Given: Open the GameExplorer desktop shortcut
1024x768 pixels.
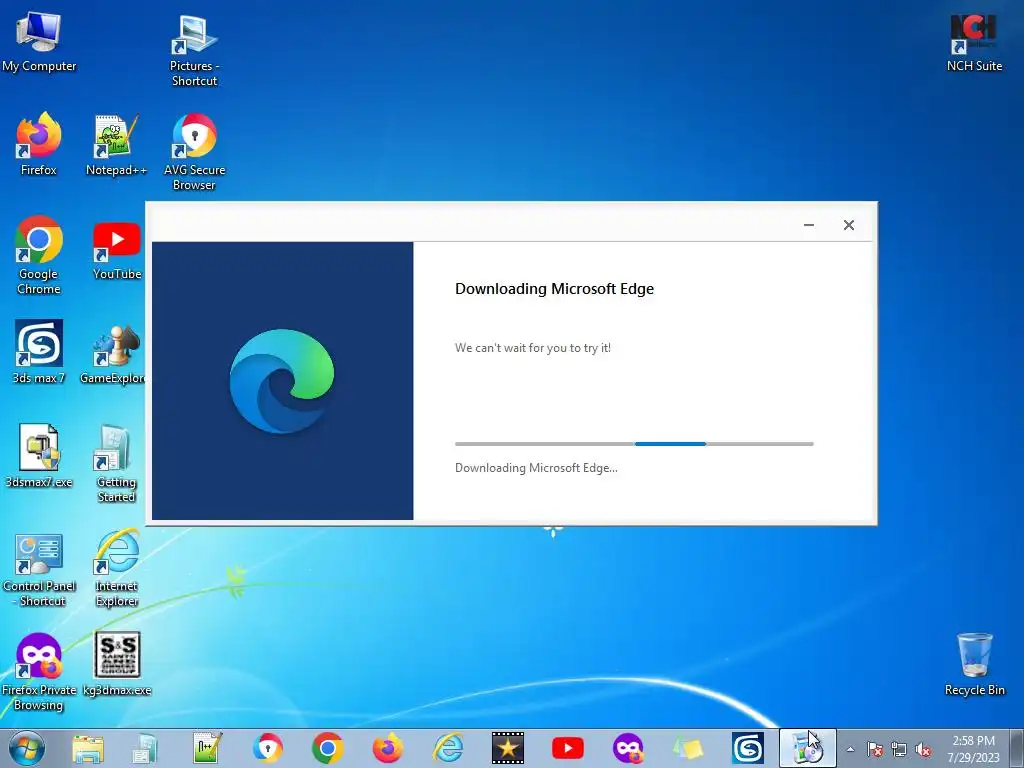Looking at the screenshot, I should [x=113, y=353].
